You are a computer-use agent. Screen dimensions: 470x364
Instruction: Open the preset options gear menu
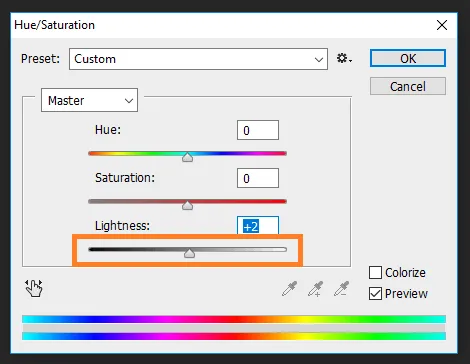344,59
